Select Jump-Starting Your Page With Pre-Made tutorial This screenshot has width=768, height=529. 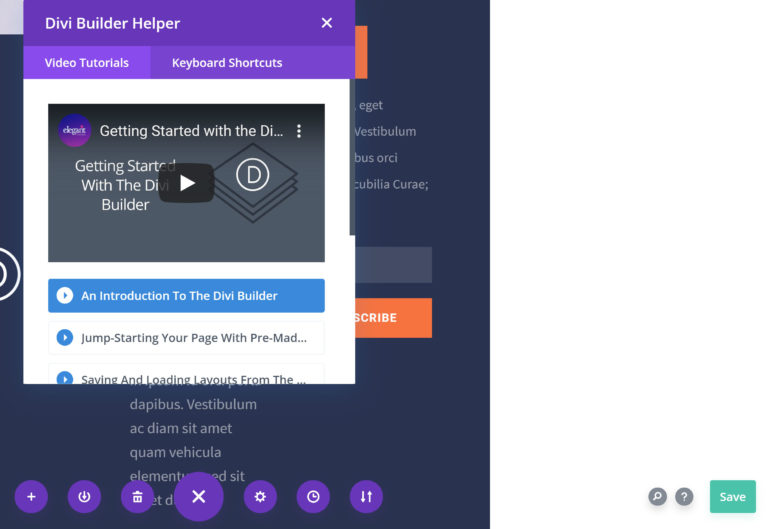click(186, 337)
